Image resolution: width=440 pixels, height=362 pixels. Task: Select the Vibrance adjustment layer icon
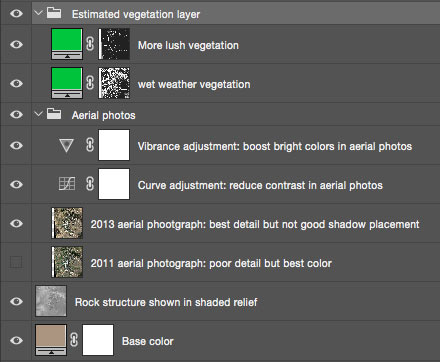(x=66, y=145)
